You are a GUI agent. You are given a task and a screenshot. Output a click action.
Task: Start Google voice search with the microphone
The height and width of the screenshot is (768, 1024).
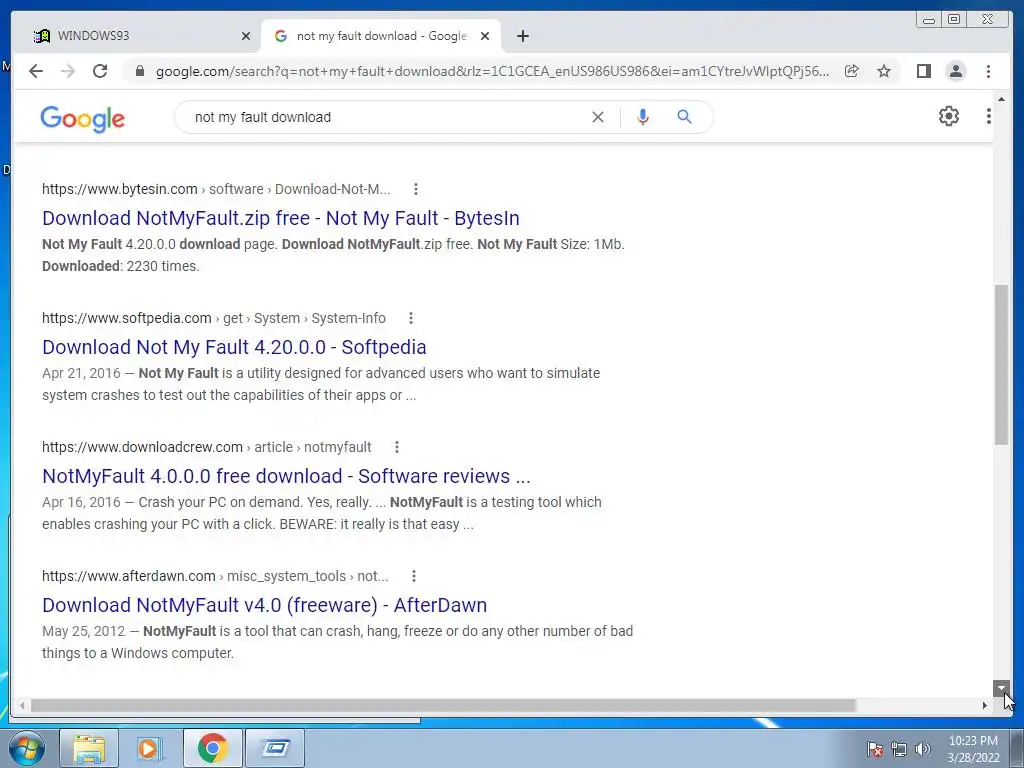pos(643,117)
